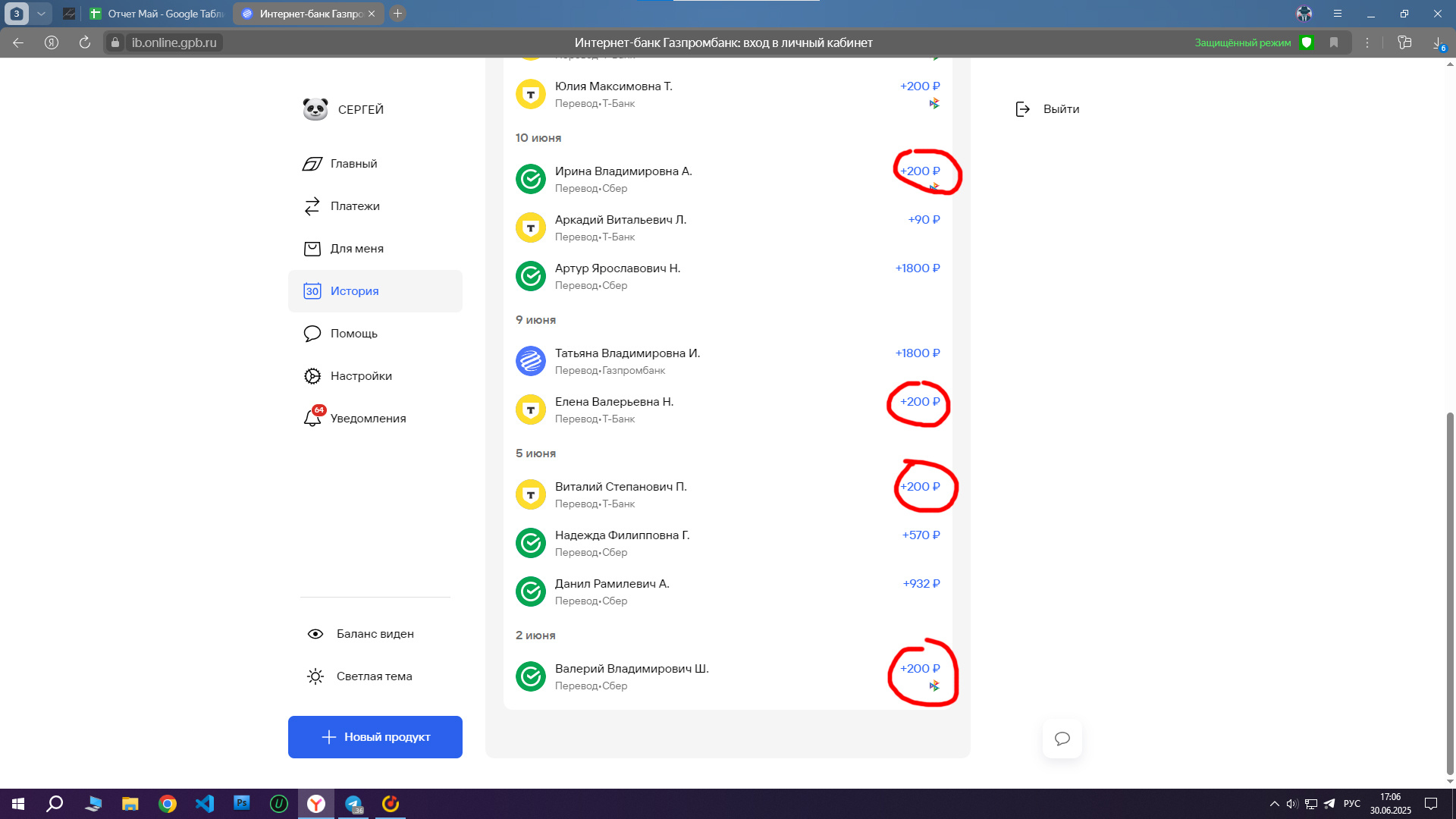Screen dimensions: 1456x819
Task: Click the T-Bank icon for Юлия Максимовна
Action: pyautogui.click(x=531, y=94)
